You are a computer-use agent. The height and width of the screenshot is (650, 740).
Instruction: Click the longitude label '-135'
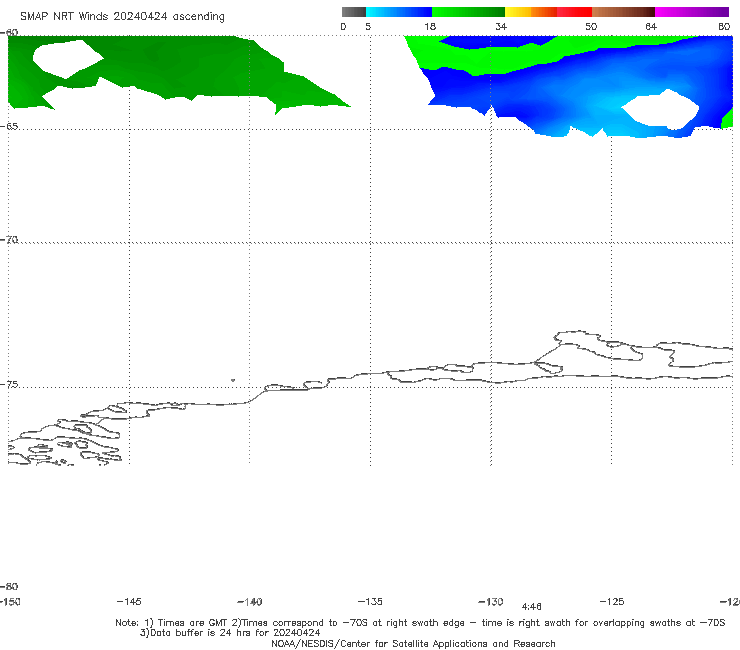(370, 601)
